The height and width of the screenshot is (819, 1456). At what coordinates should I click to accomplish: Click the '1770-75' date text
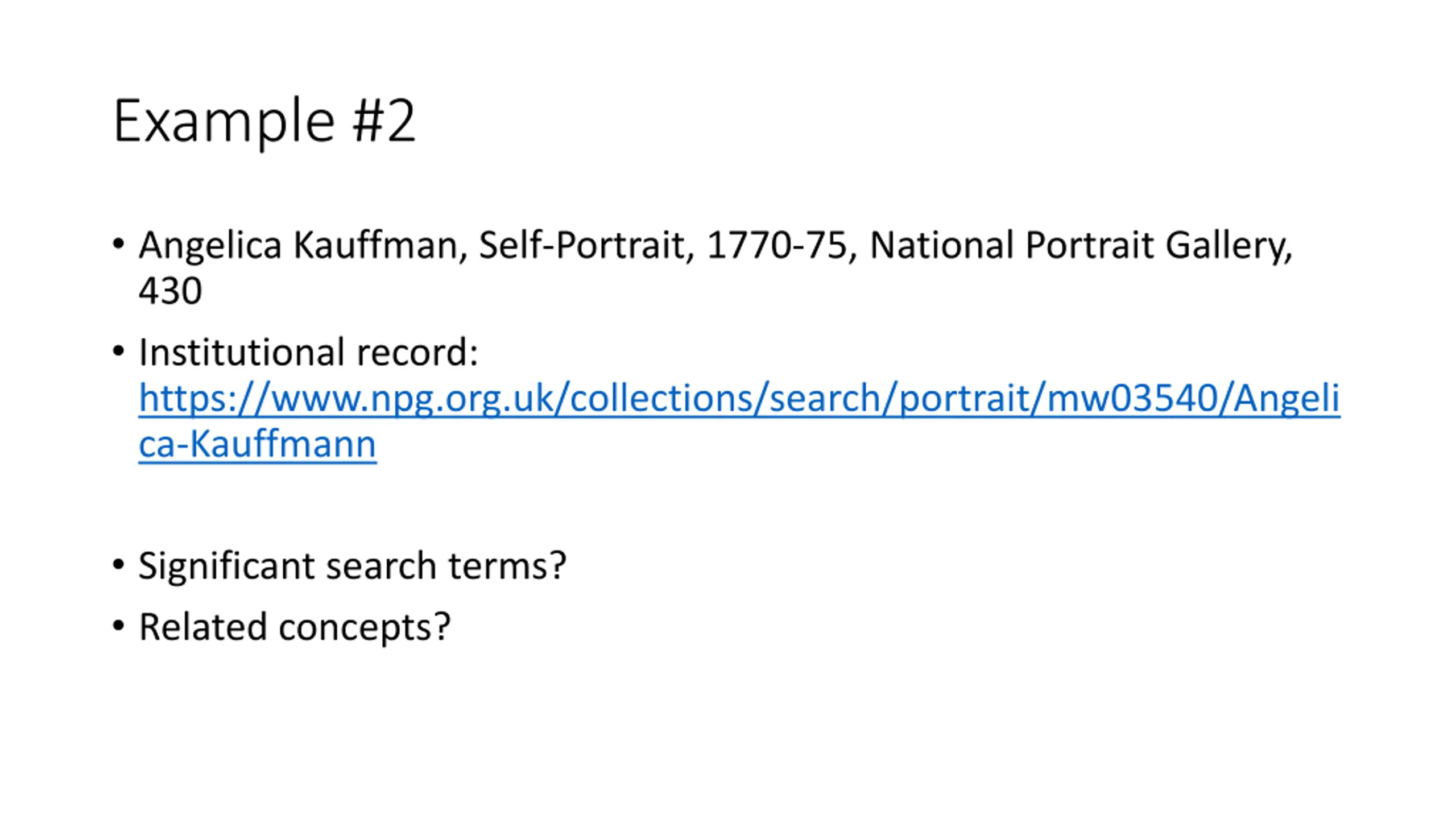777,246
